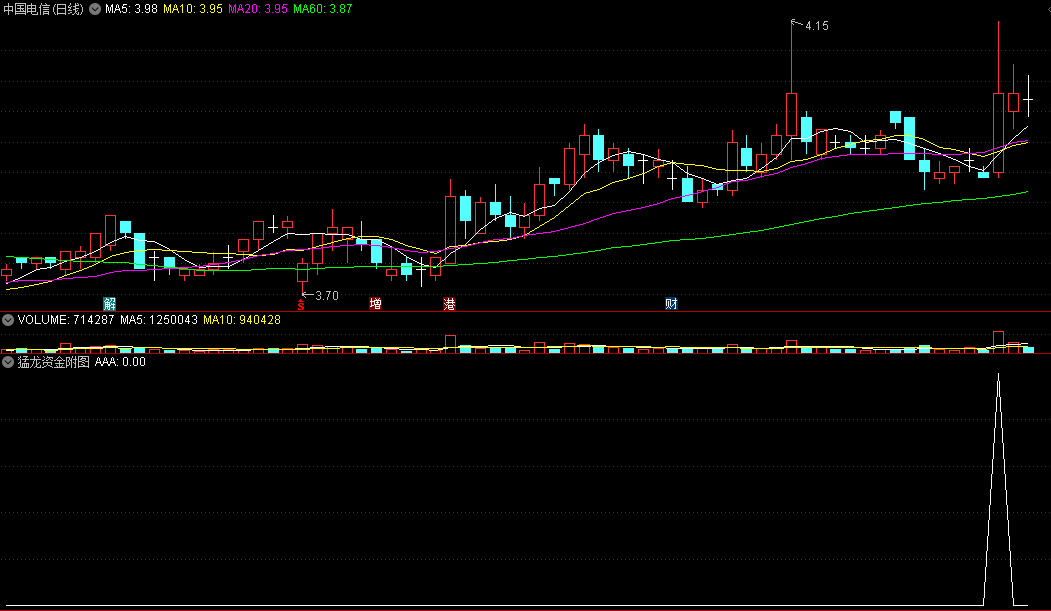The height and width of the screenshot is (611, 1051).
Task: Click the red S marker below 3.70
Action: pos(301,305)
